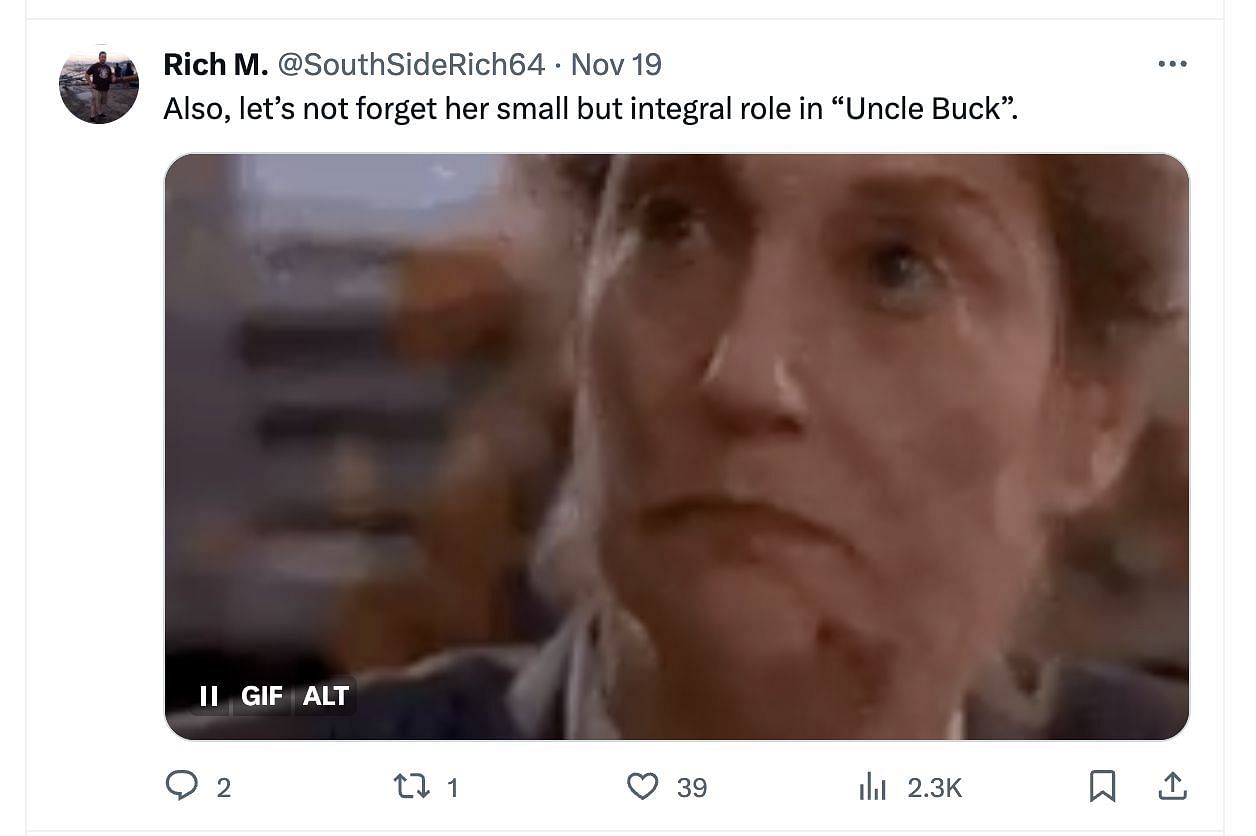Image resolution: width=1256 pixels, height=836 pixels.
Task: Show the ALT description badge
Action: 325,695
